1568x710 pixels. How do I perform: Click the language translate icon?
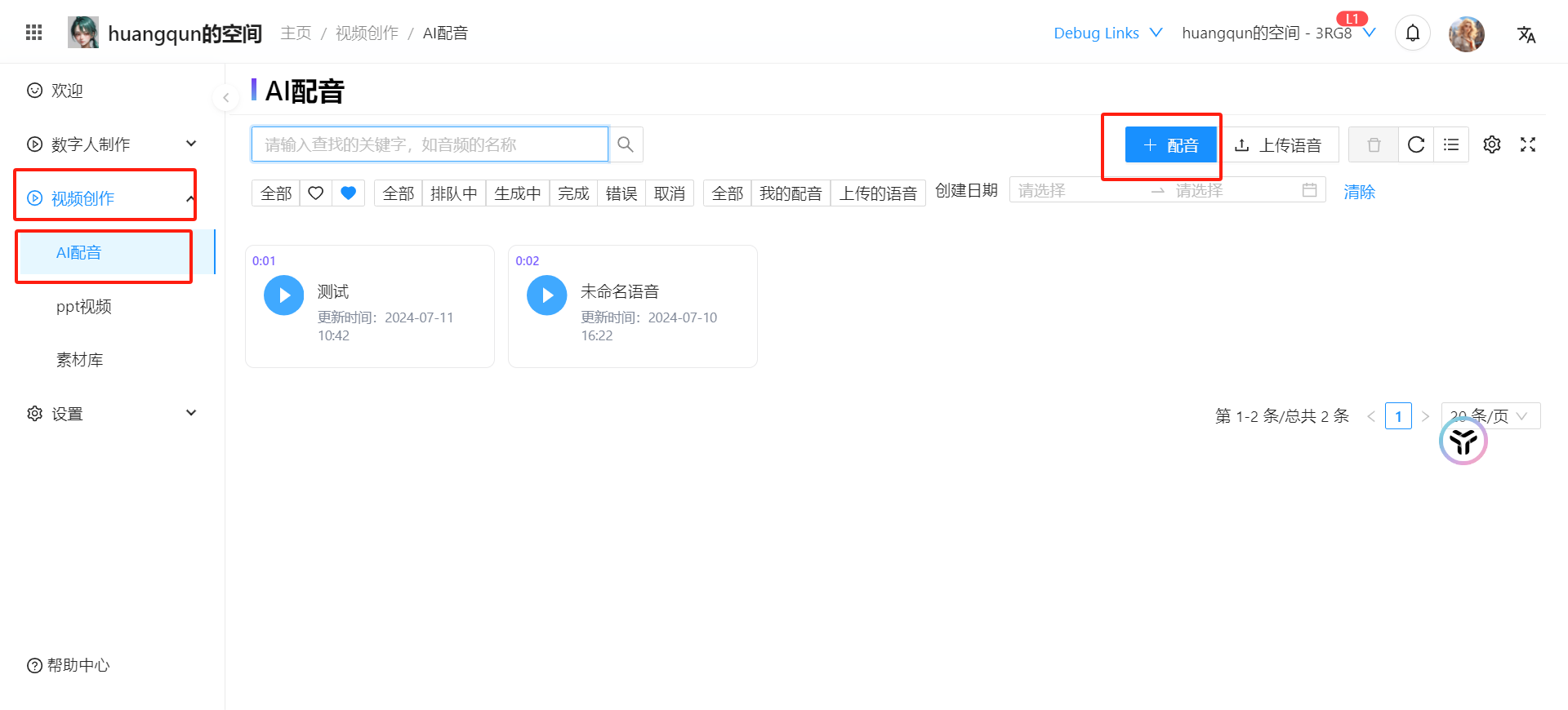1526,34
